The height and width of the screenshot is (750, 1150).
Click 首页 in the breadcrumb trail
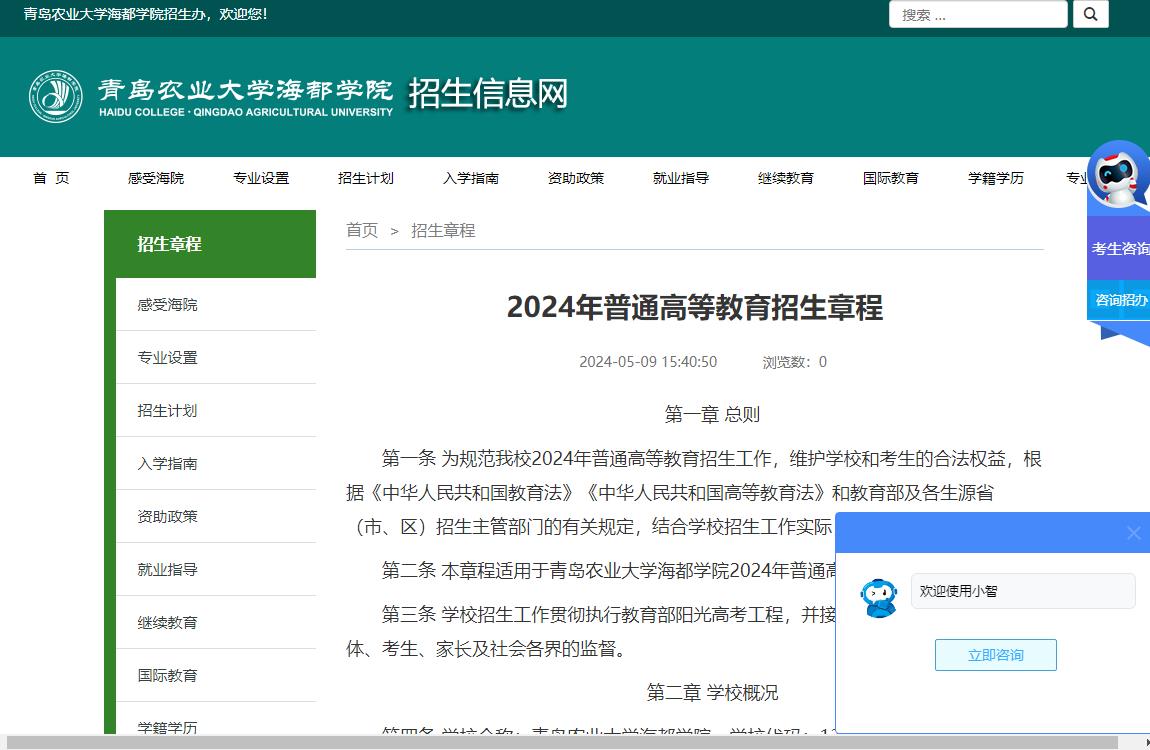[x=361, y=230]
